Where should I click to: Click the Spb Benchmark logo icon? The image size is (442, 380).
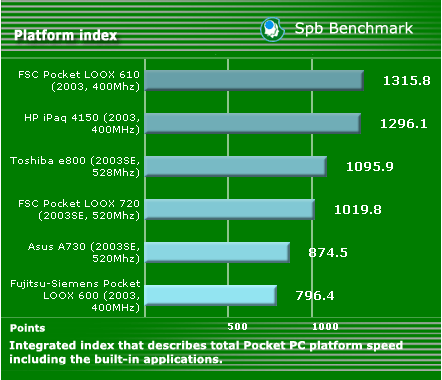point(272,30)
